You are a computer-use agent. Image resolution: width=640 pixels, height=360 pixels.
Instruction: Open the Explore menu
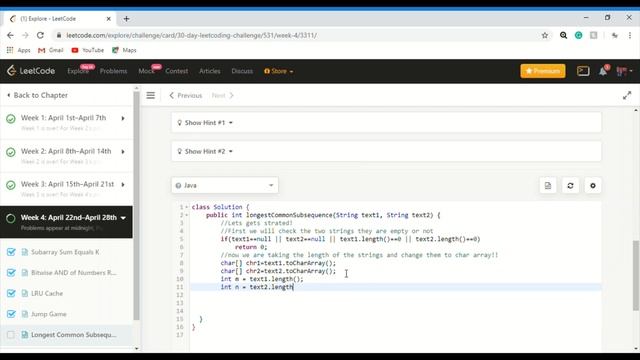pyautogui.click(x=78, y=71)
